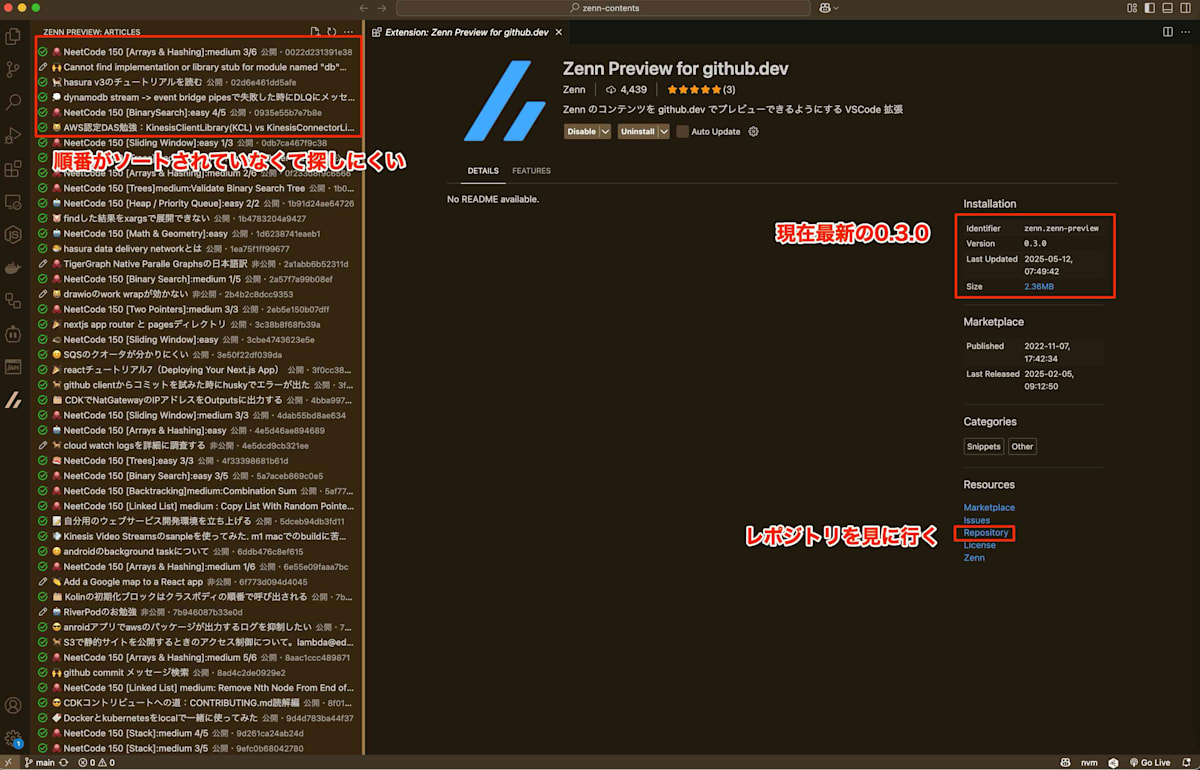Disable the Zenn Preview extension

581,131
